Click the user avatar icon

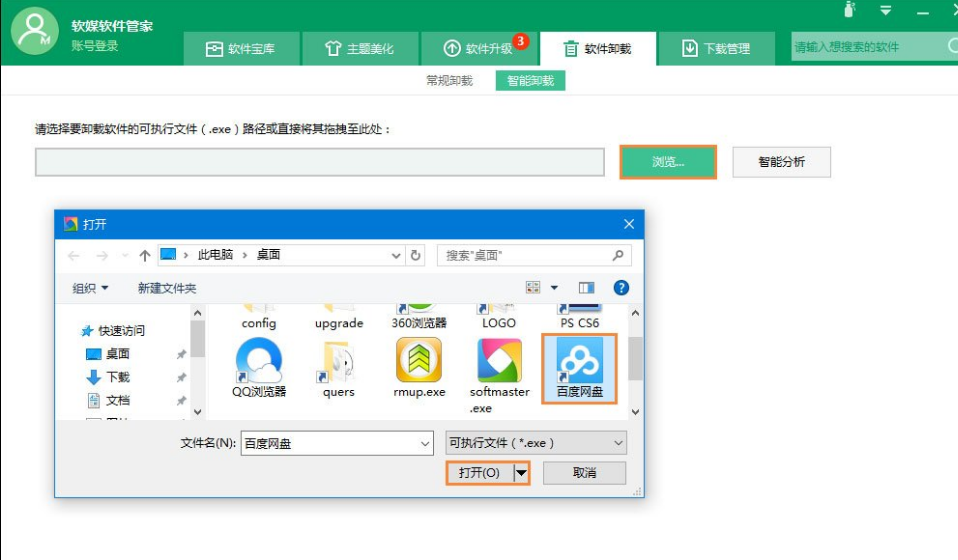34,31
